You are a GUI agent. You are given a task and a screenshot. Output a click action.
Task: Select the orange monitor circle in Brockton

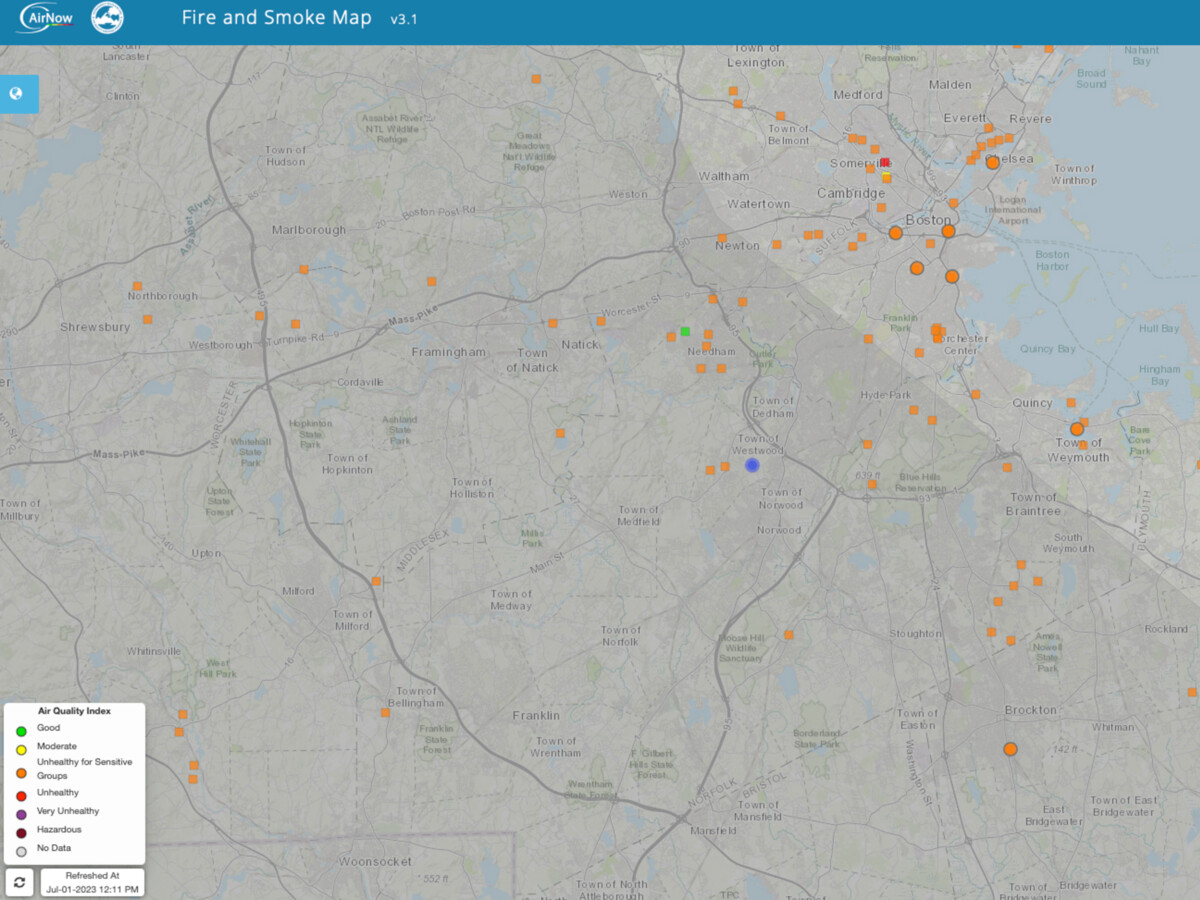click(1010, 749)
